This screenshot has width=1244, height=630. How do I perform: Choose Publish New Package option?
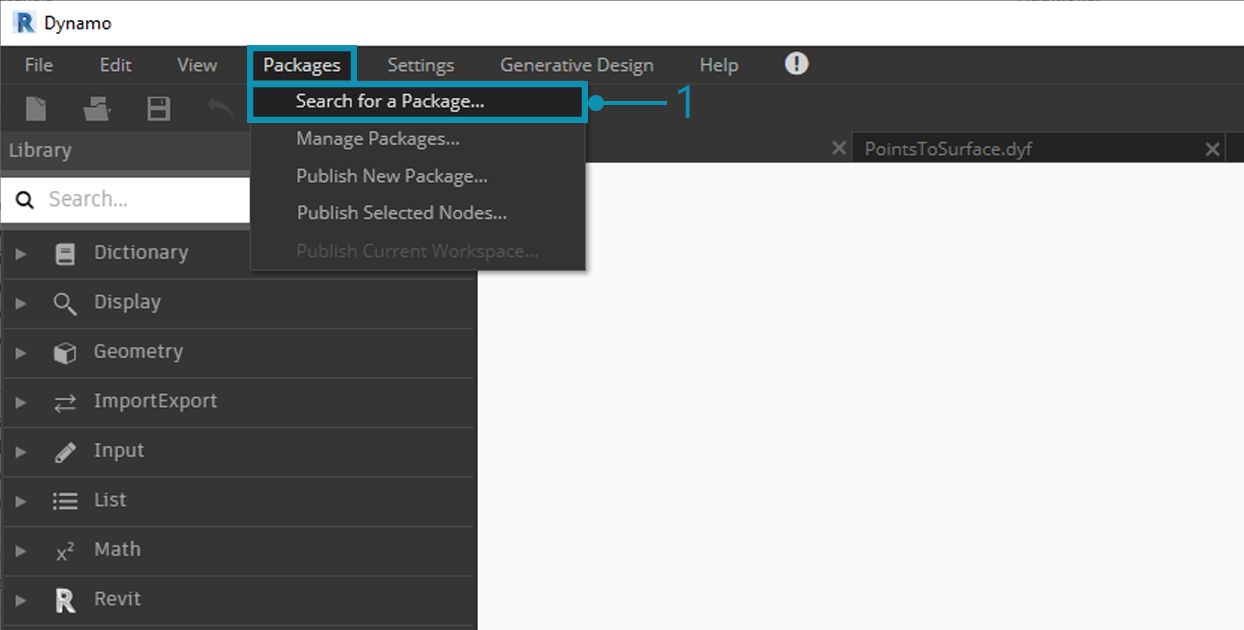(391, 176)
